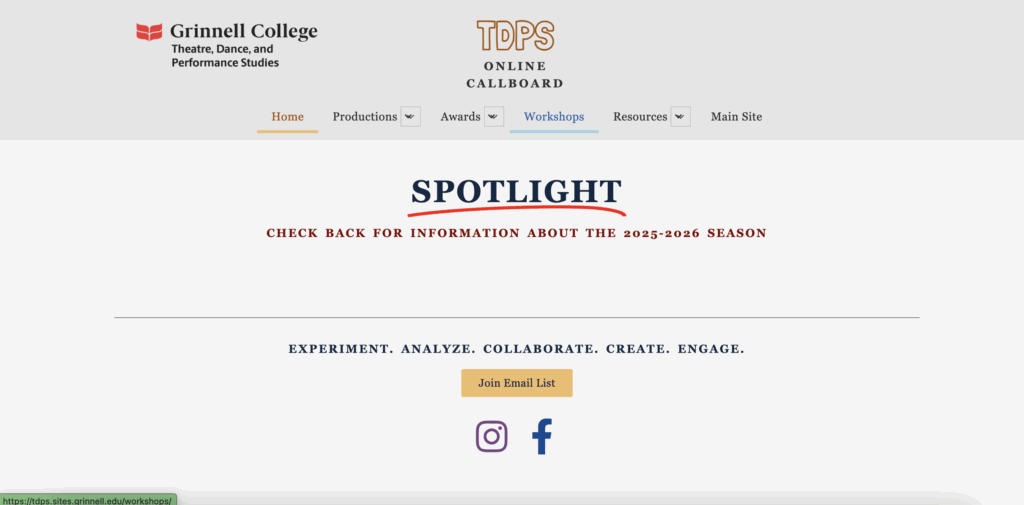Select the Resources nav item
Viewport: 1024px width, 505px height.
[x=640, y=117]
